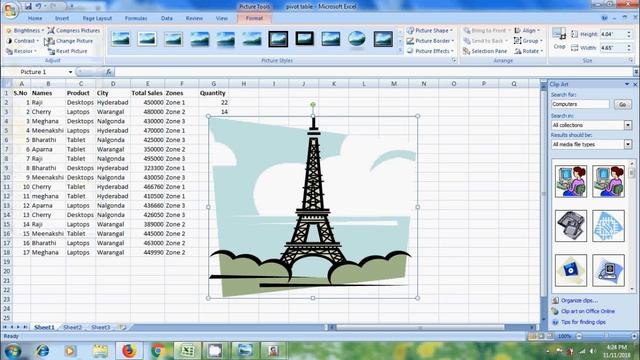This screenshot has height=360, width=640.
Task: Click Compress Pictures
Action: [x=73, y=31]
